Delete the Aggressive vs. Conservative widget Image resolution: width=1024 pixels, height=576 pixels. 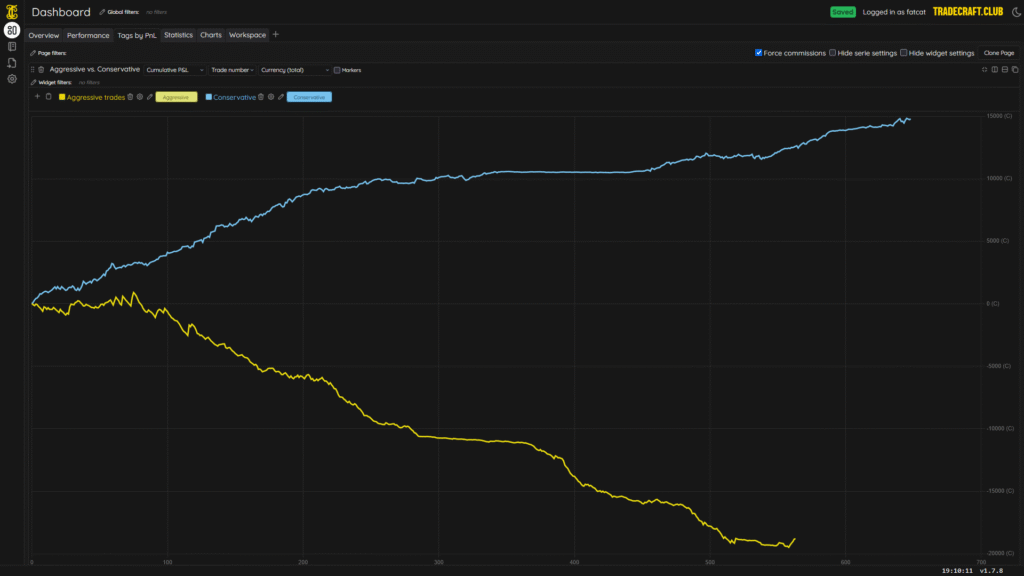41,70
